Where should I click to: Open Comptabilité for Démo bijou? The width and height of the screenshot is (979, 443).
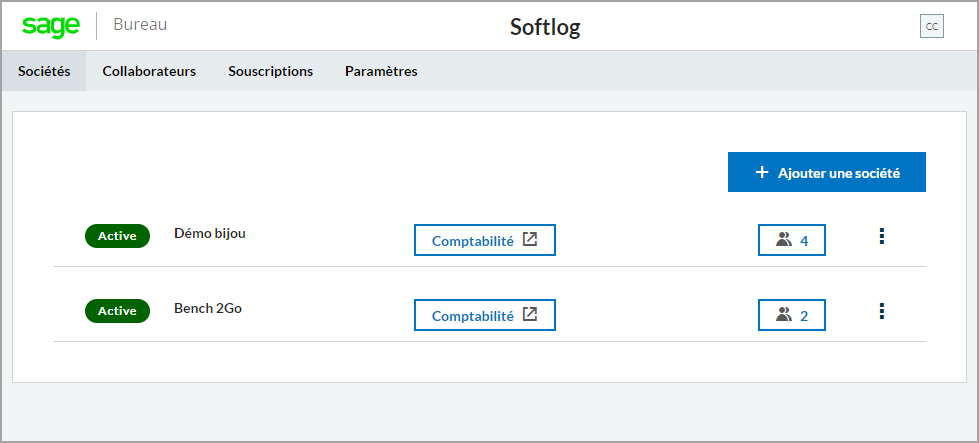485,240
